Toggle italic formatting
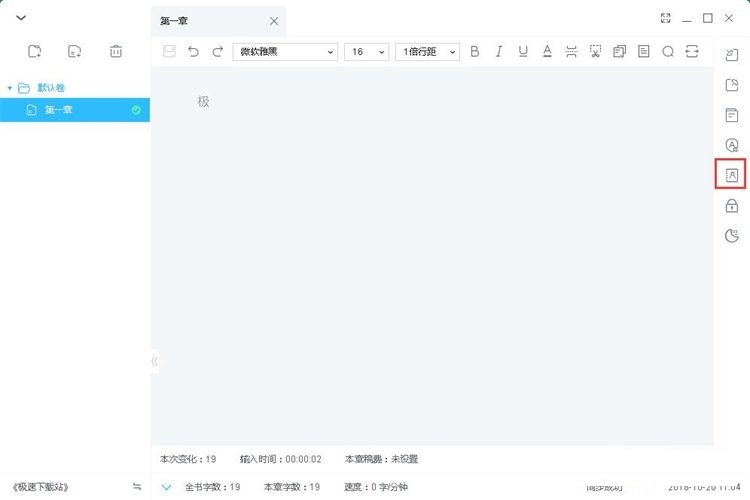The width and height of the screenshot is (750, 500). tap(499, 51)
